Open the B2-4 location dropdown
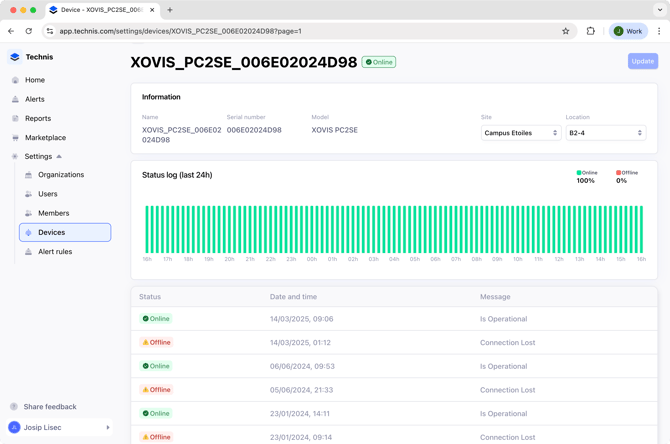Image resolution: width=670 pixels, height=444 pixels. coord(605,133)
